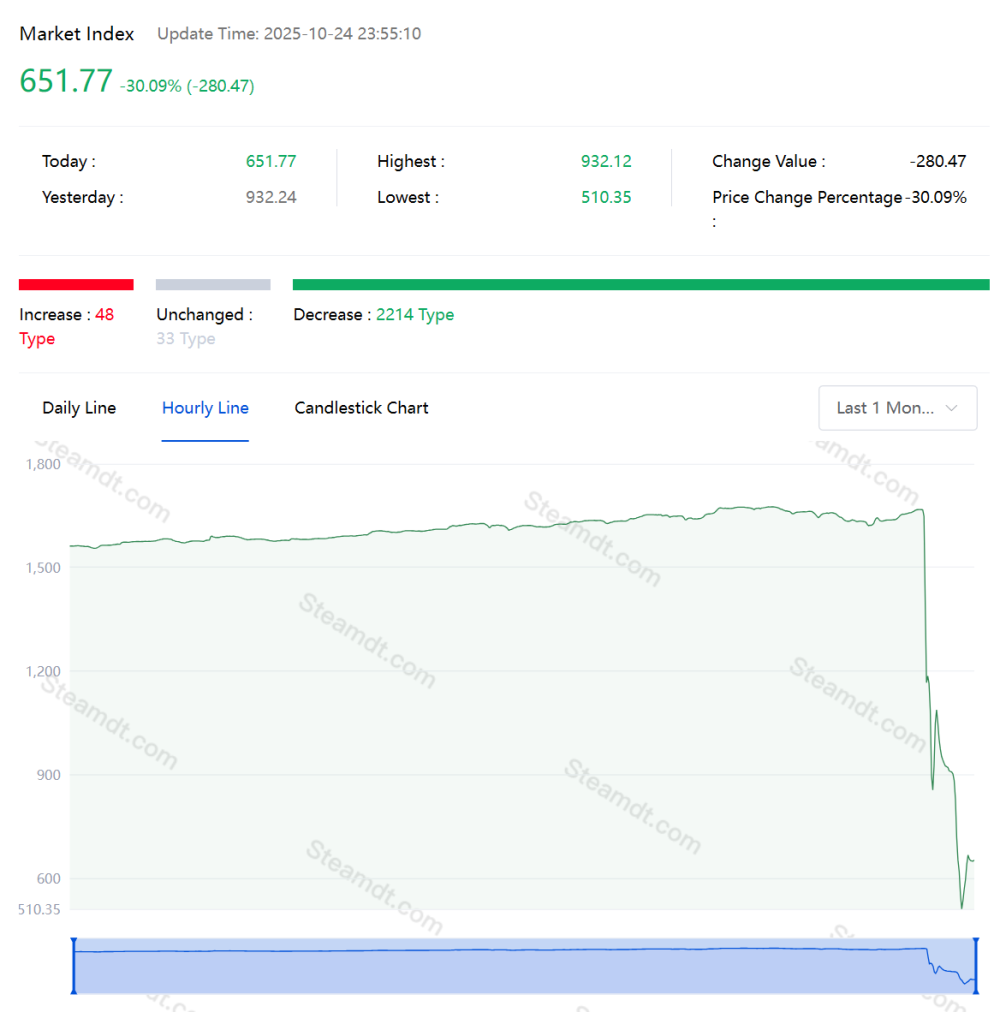This screenshot has height=1024, width=1000.
Task: Click the left handle of range slider
Action: click(73, 966)
